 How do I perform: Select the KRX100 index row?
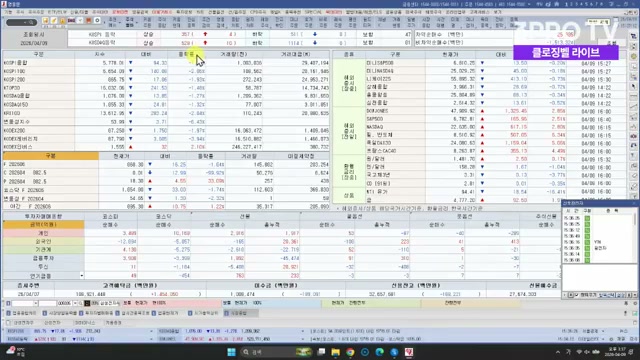pos(166,113)
